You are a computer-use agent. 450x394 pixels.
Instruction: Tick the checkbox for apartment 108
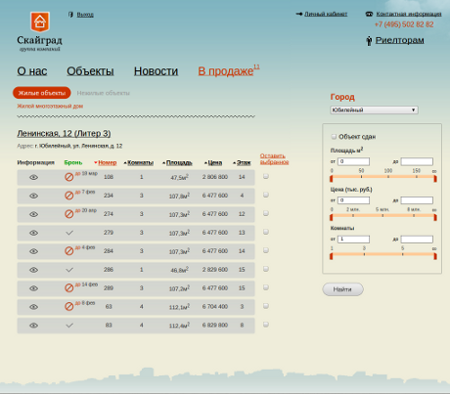pos(266,176)
